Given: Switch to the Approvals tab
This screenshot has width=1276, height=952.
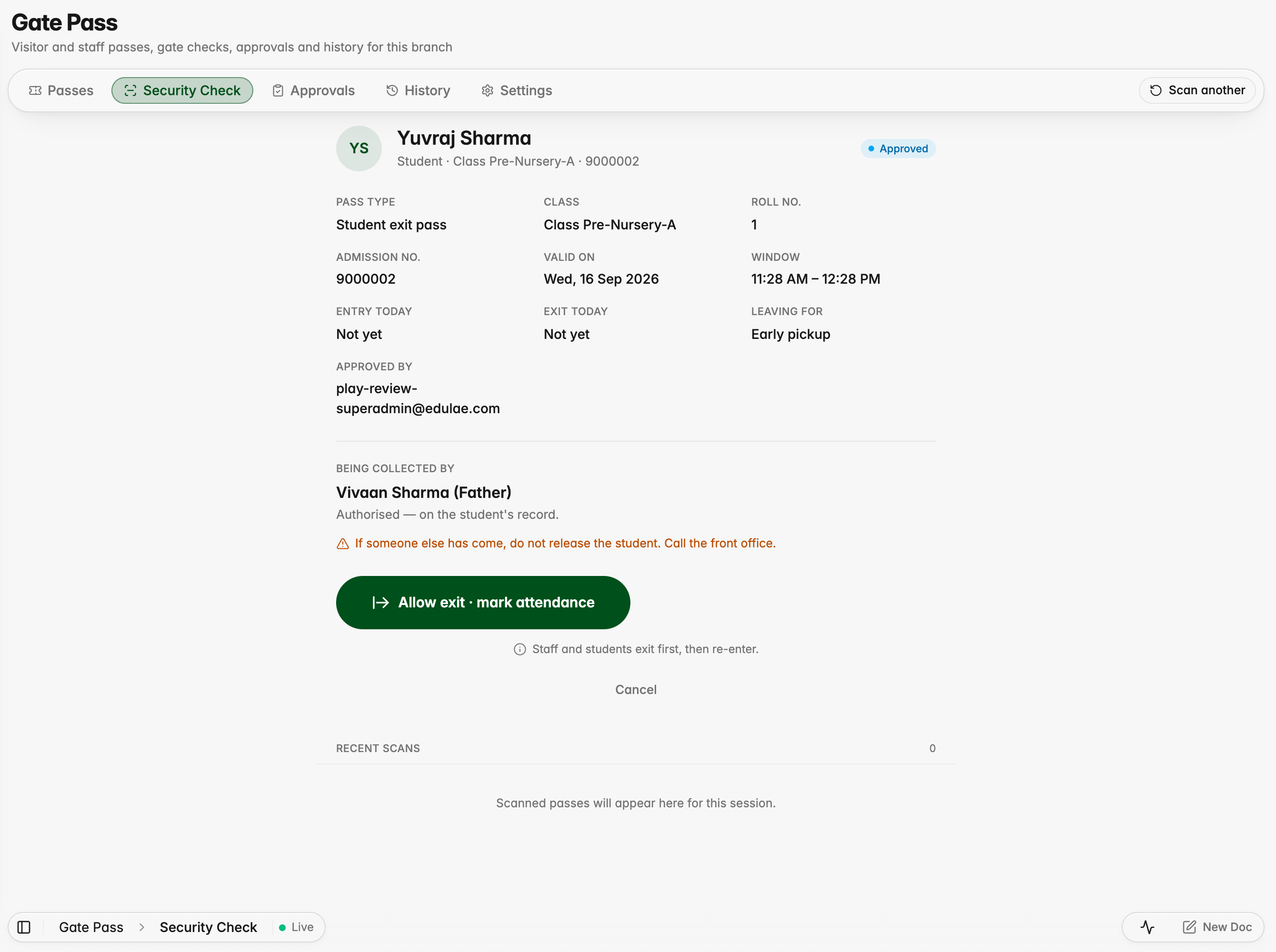Looking at the screenshot, I should 314,90.
